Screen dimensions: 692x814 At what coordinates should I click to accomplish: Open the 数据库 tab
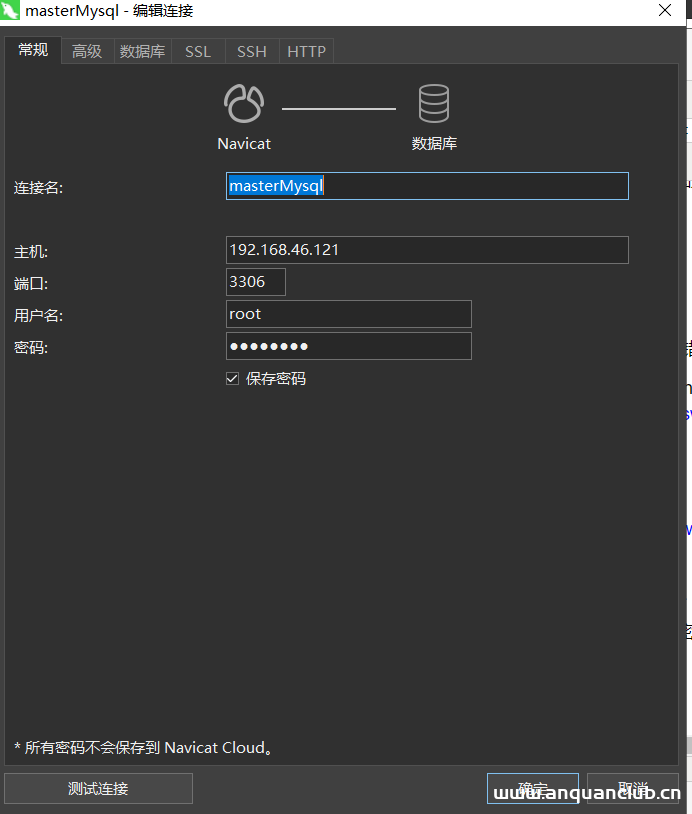tap(142, 51)
